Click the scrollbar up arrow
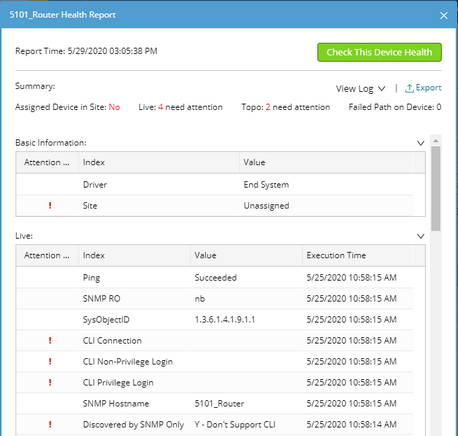The image size is (458, 436). tap(436, 141)
